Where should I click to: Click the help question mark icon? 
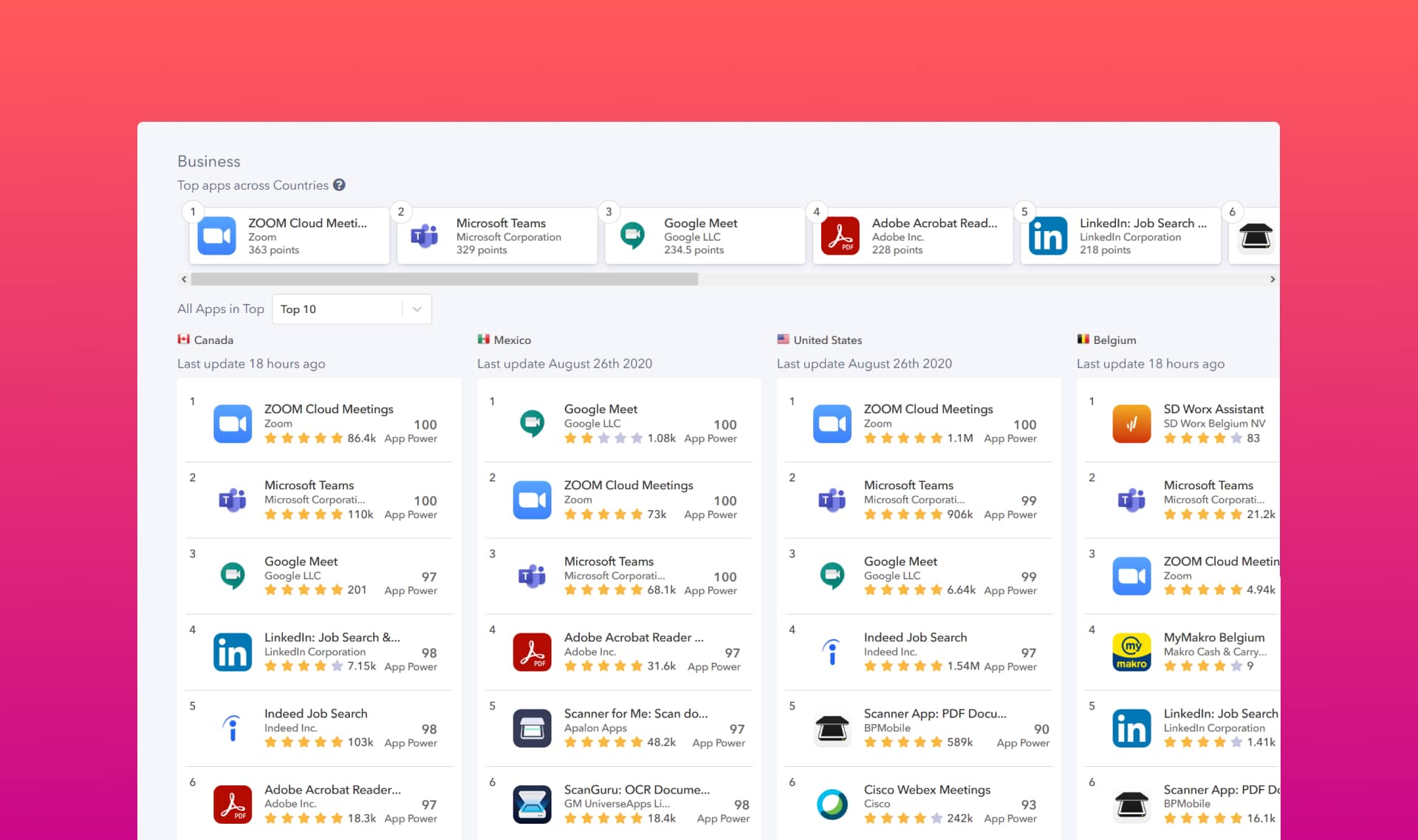click(339, 185)
